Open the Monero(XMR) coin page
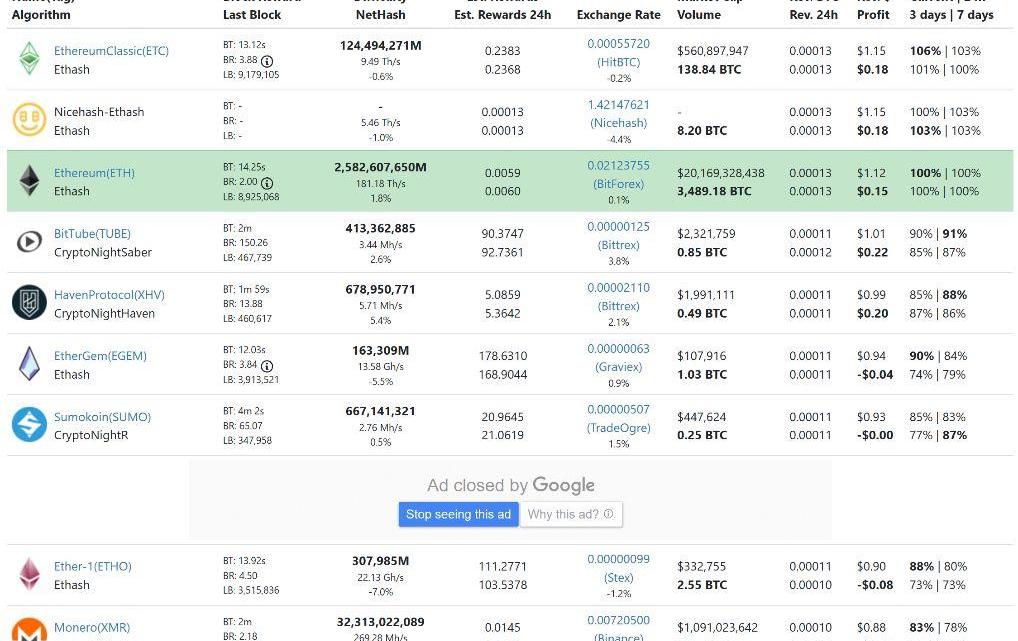The image size is (1018, 641). [92, 627]
